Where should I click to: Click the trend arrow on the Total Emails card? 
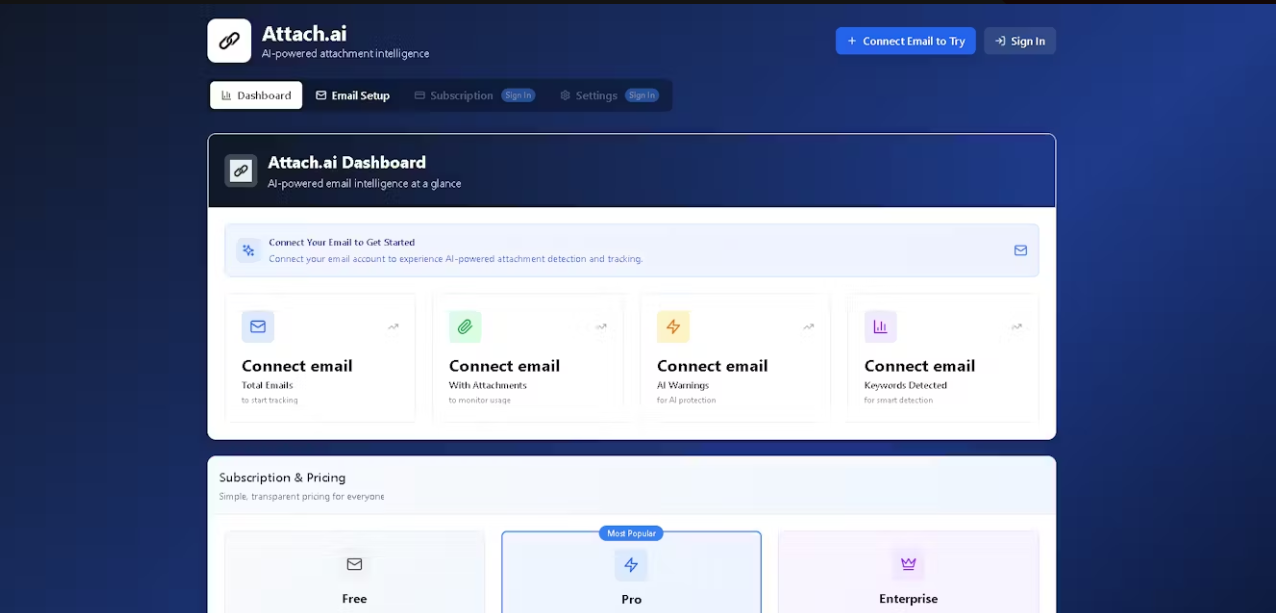click(393, 327)
